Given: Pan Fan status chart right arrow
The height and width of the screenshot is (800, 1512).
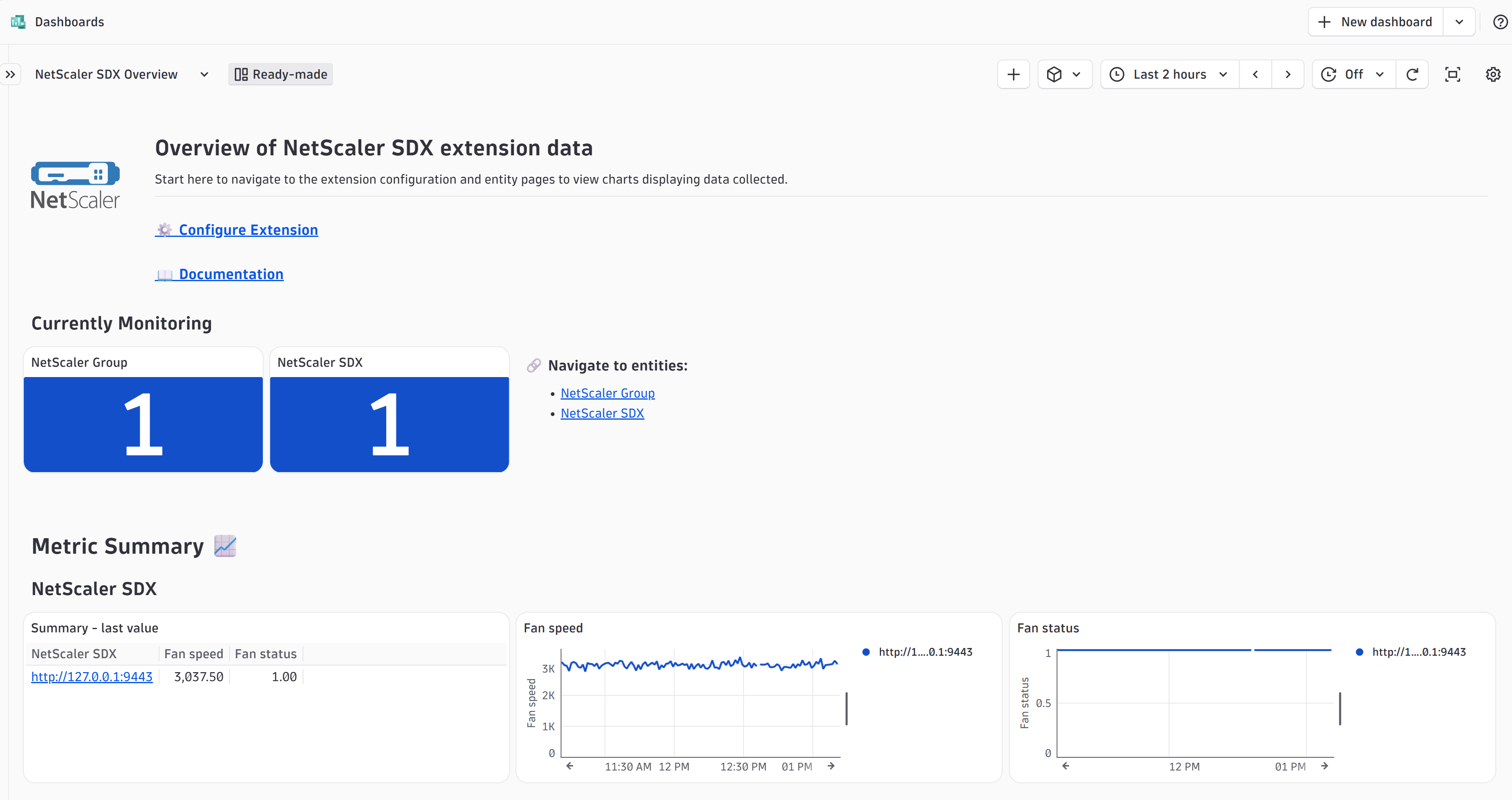Looking at the screenshot, I should [1325, 766].
